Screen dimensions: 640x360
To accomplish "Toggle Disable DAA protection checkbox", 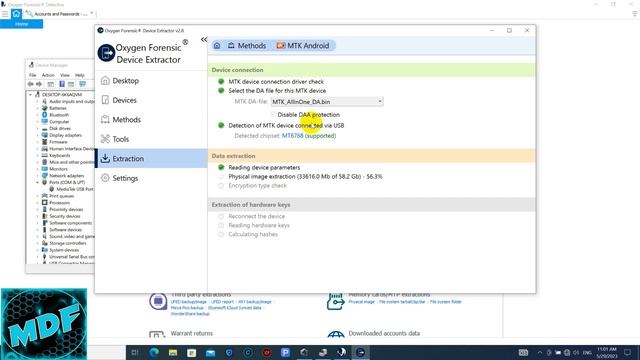I will click(x=273, y=115).
